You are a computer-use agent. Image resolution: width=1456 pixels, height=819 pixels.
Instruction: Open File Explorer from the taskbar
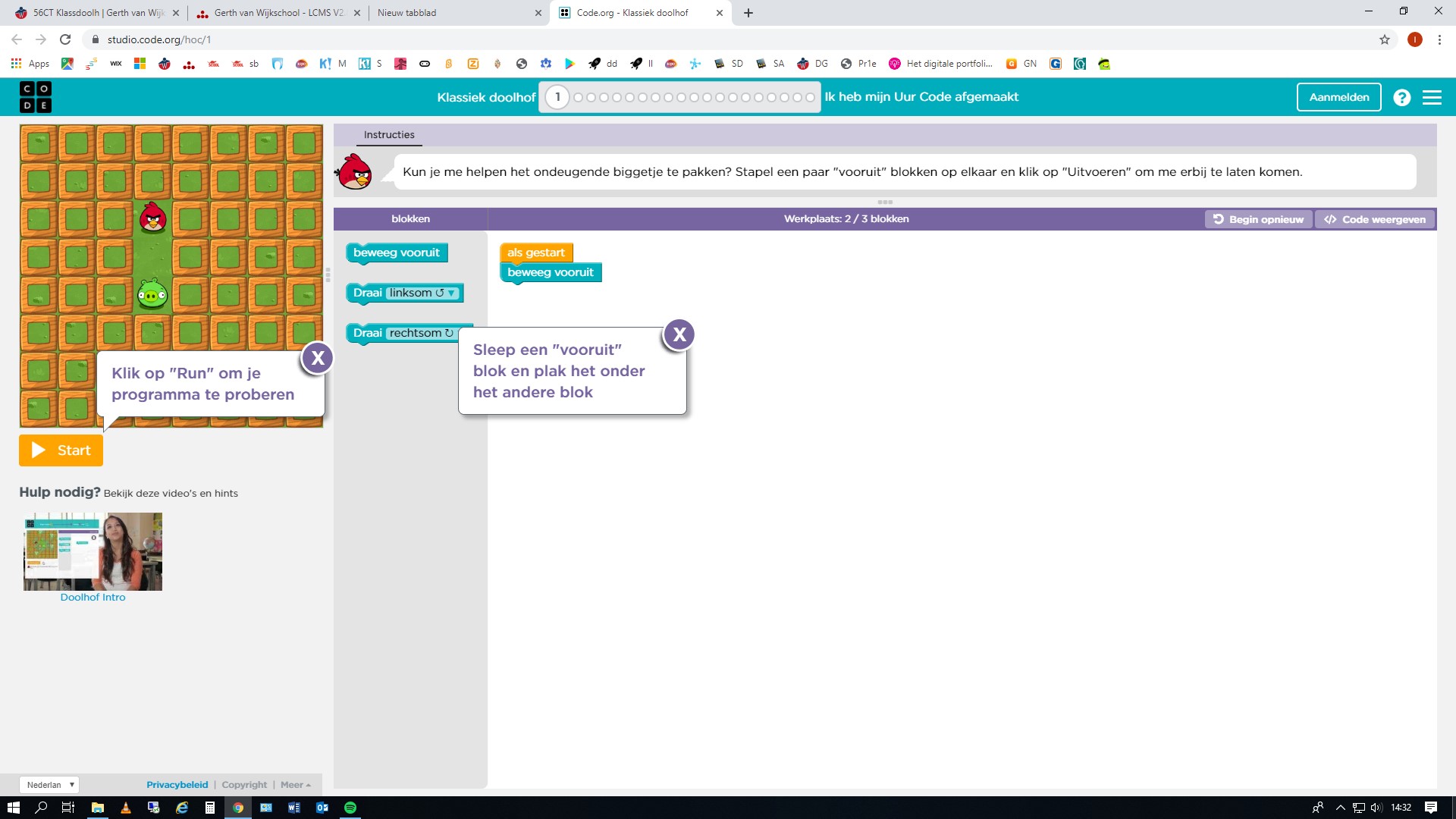point(98,808)
